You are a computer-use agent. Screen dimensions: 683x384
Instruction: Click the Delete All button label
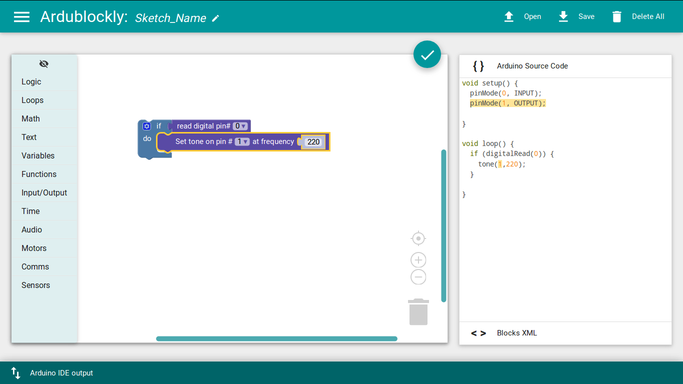pyautogui.click(x=648, y=17)
